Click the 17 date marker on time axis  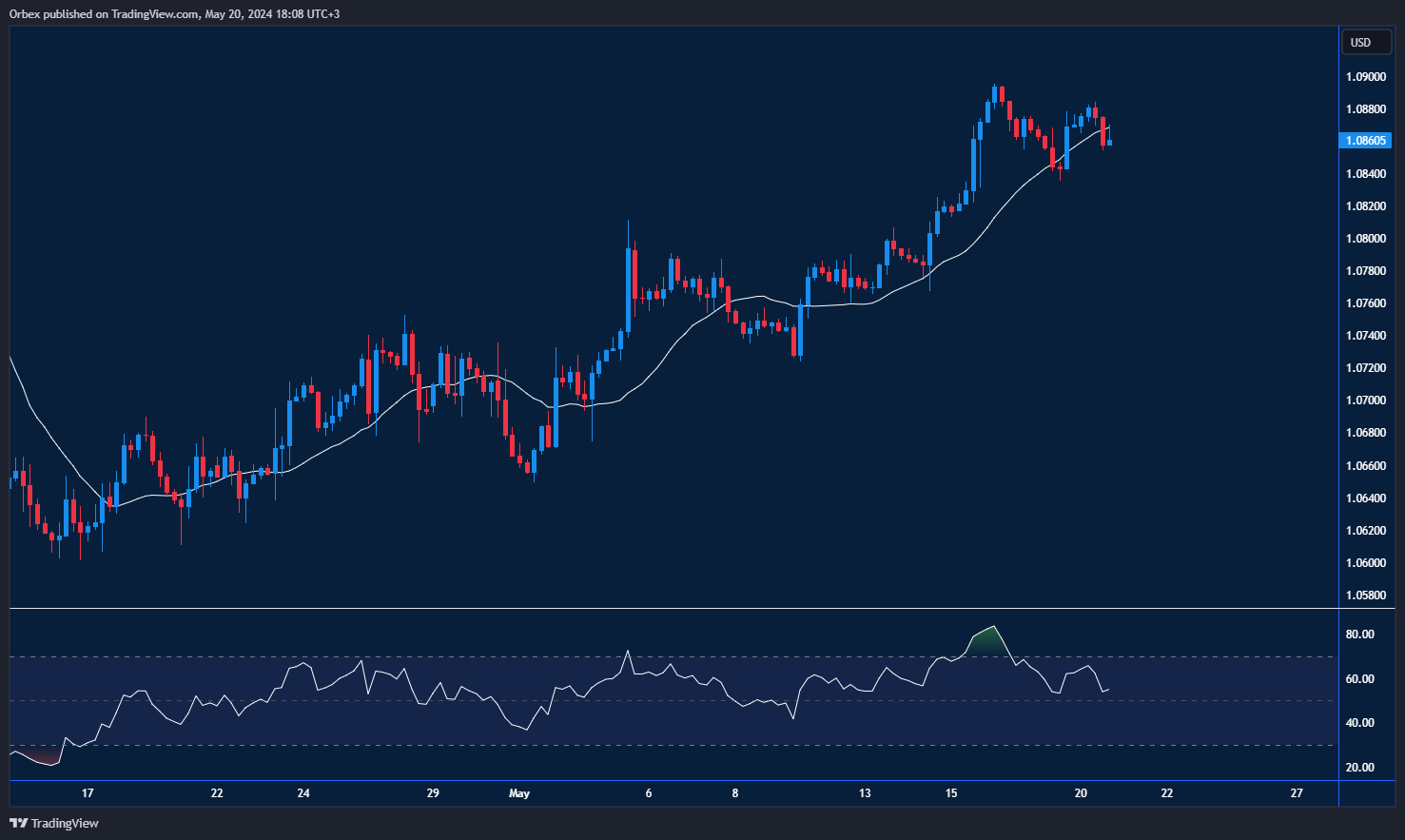click(x=88, y=793)
